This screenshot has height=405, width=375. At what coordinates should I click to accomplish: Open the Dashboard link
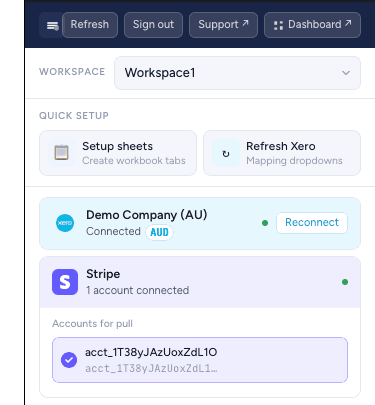[x=312, y=25]
